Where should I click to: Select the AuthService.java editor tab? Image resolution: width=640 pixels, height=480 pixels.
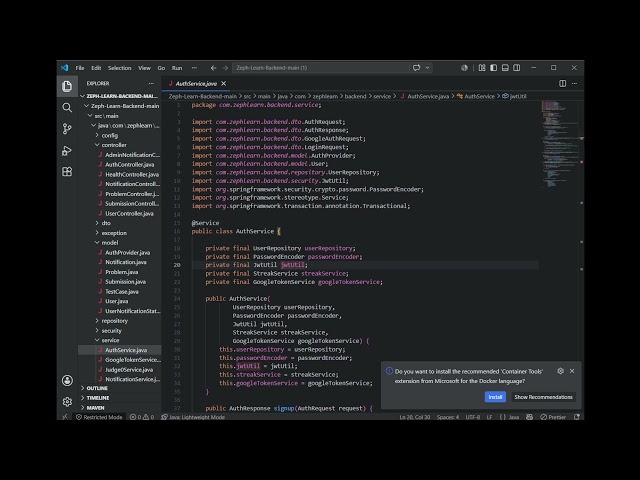coord(196,83)
